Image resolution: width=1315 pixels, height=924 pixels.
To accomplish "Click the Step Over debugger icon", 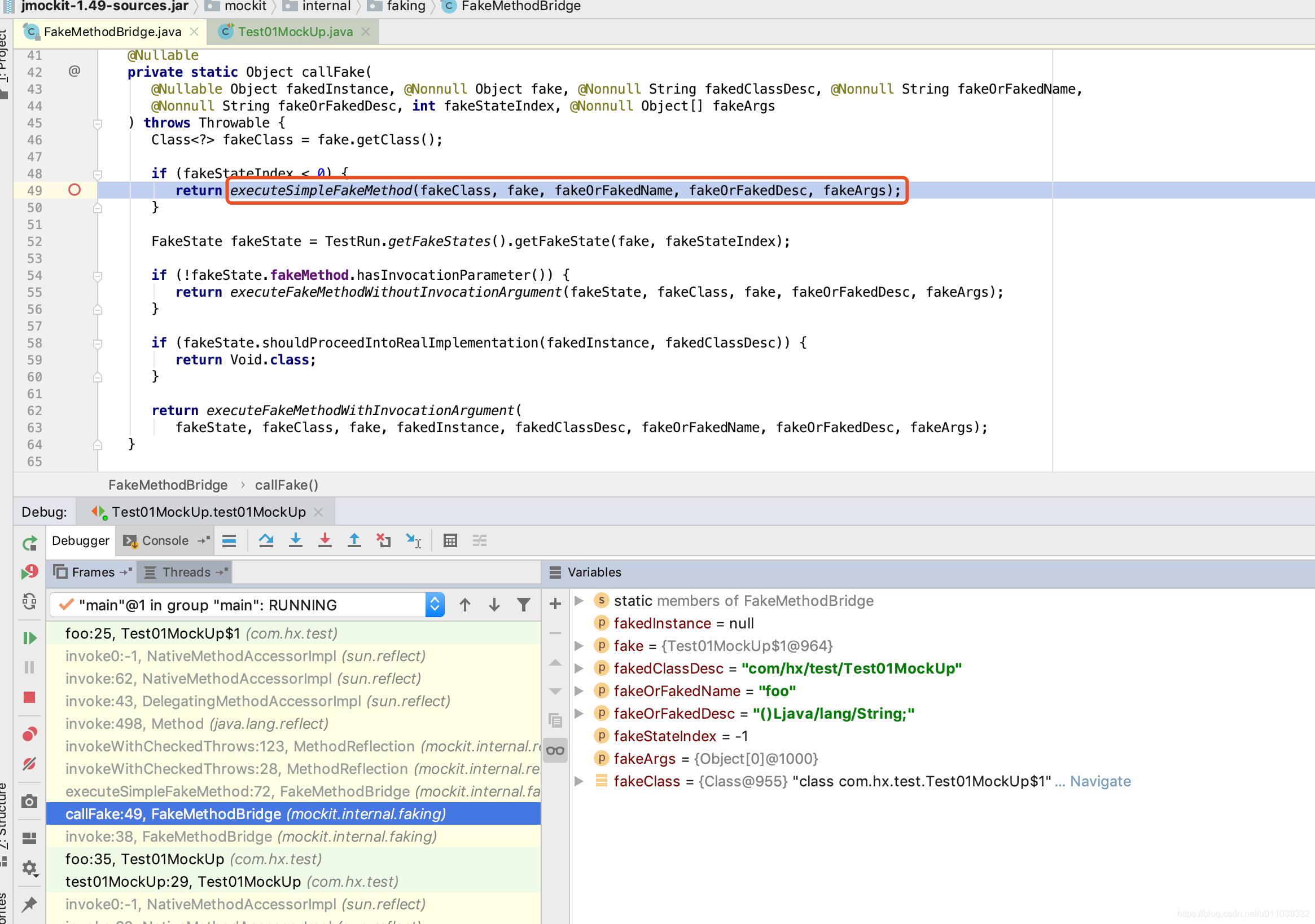I will pyautogui.click(x=266, y=540).
